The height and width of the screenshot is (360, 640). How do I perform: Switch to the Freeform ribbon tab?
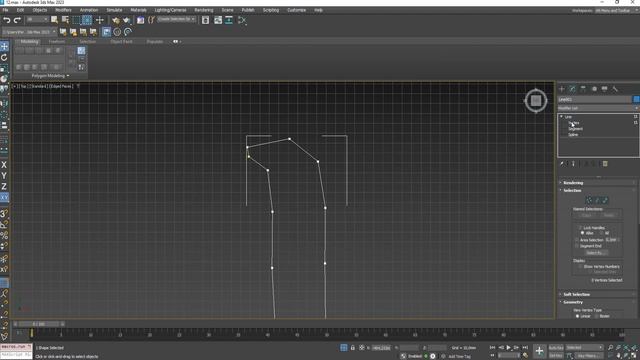coord(57,42)
